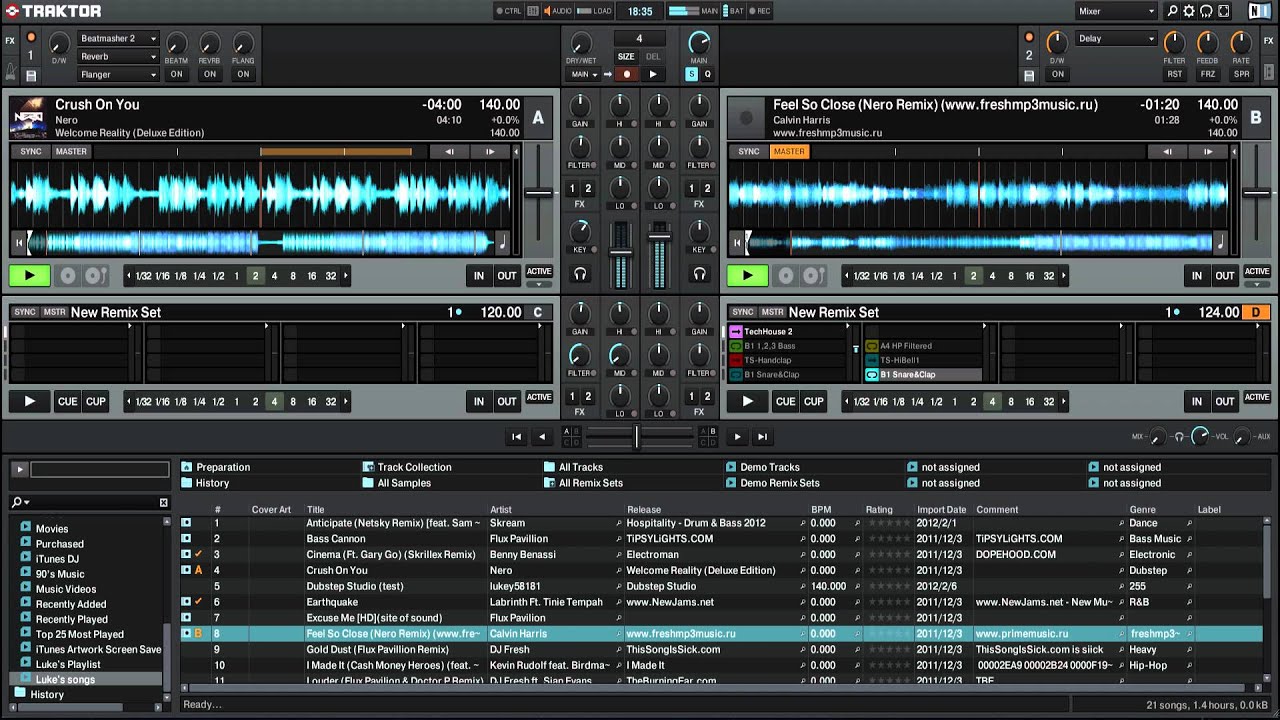The width and height of the screenshot is (1280, 720).
Task: Toggle FX unit 2 Delay ON button
Action: [x=1057, y=74]
